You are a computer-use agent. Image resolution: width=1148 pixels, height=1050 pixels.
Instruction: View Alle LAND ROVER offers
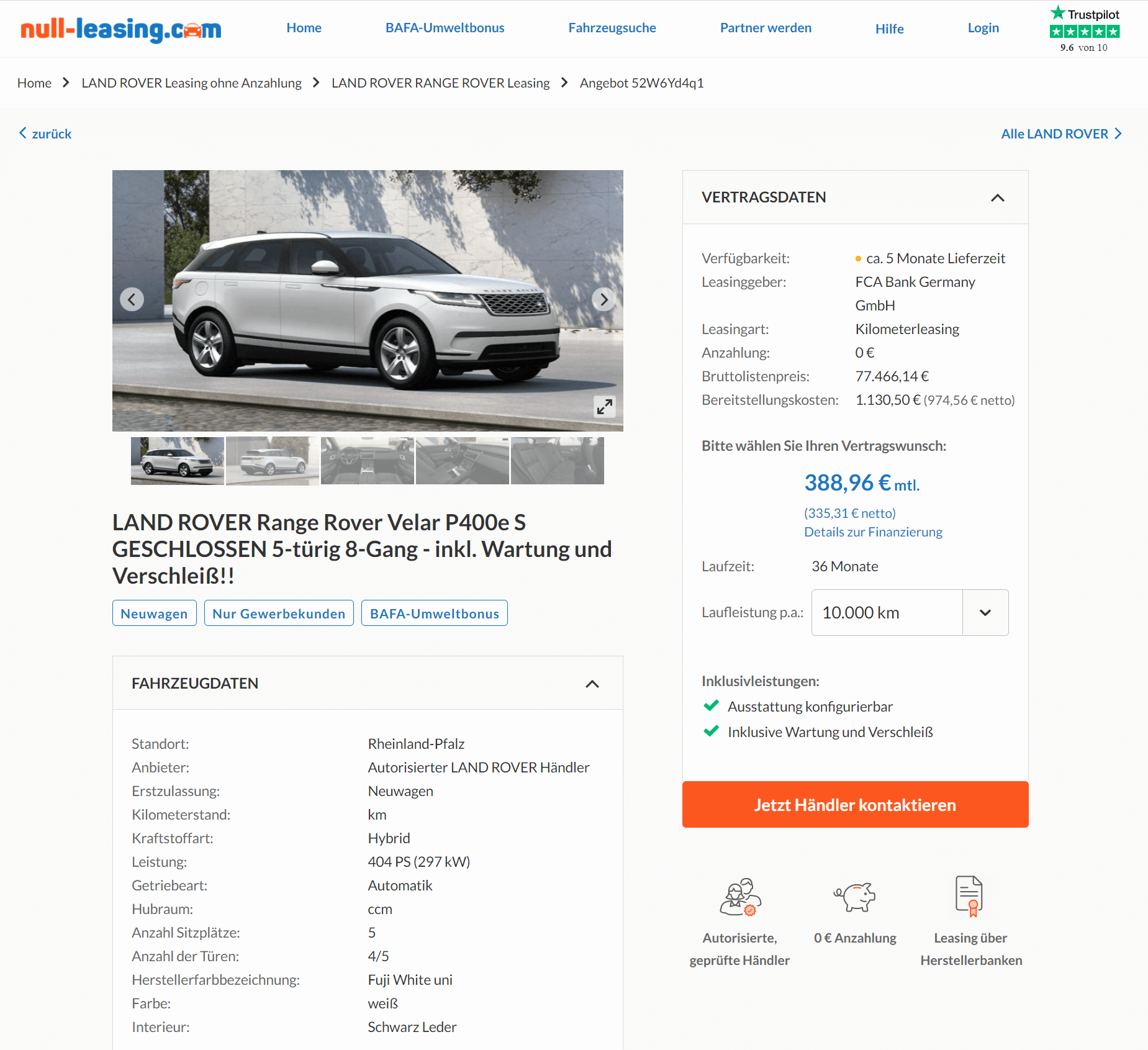click(1061, 134)
